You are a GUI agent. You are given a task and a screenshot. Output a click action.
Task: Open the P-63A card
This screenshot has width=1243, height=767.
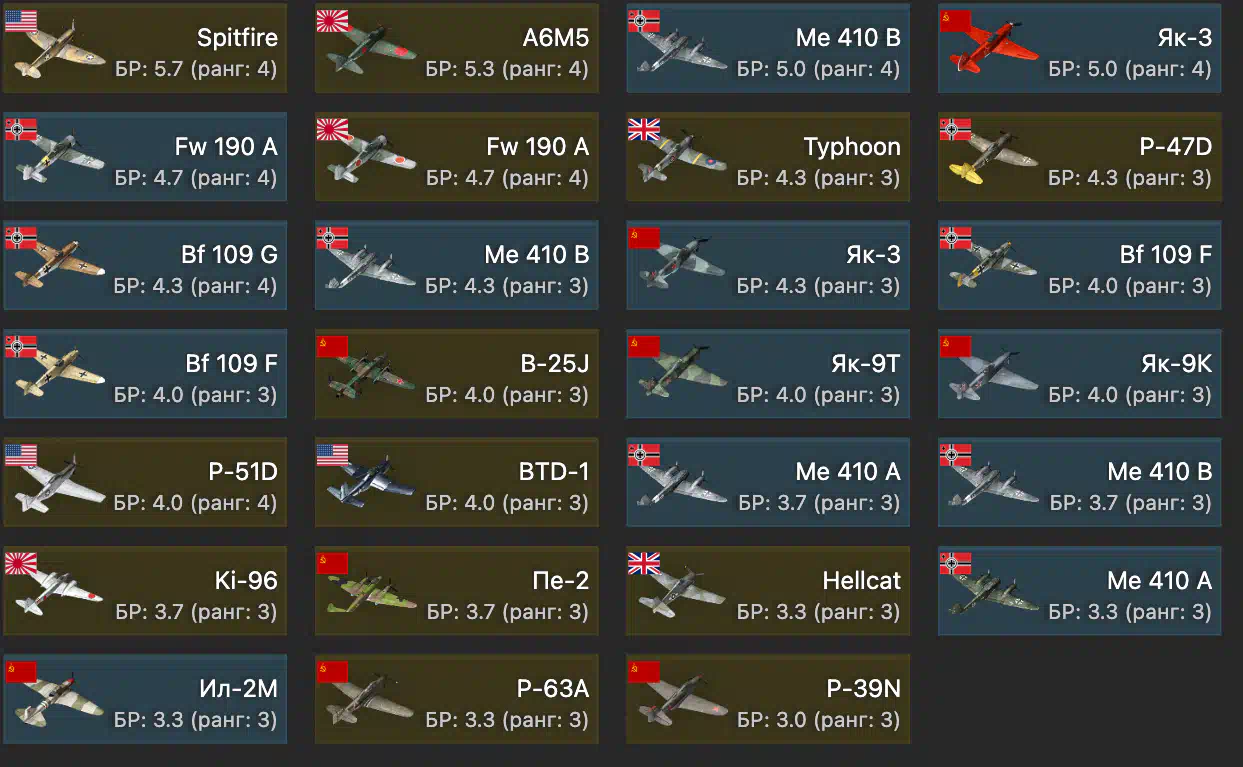[x=457, y=700]
